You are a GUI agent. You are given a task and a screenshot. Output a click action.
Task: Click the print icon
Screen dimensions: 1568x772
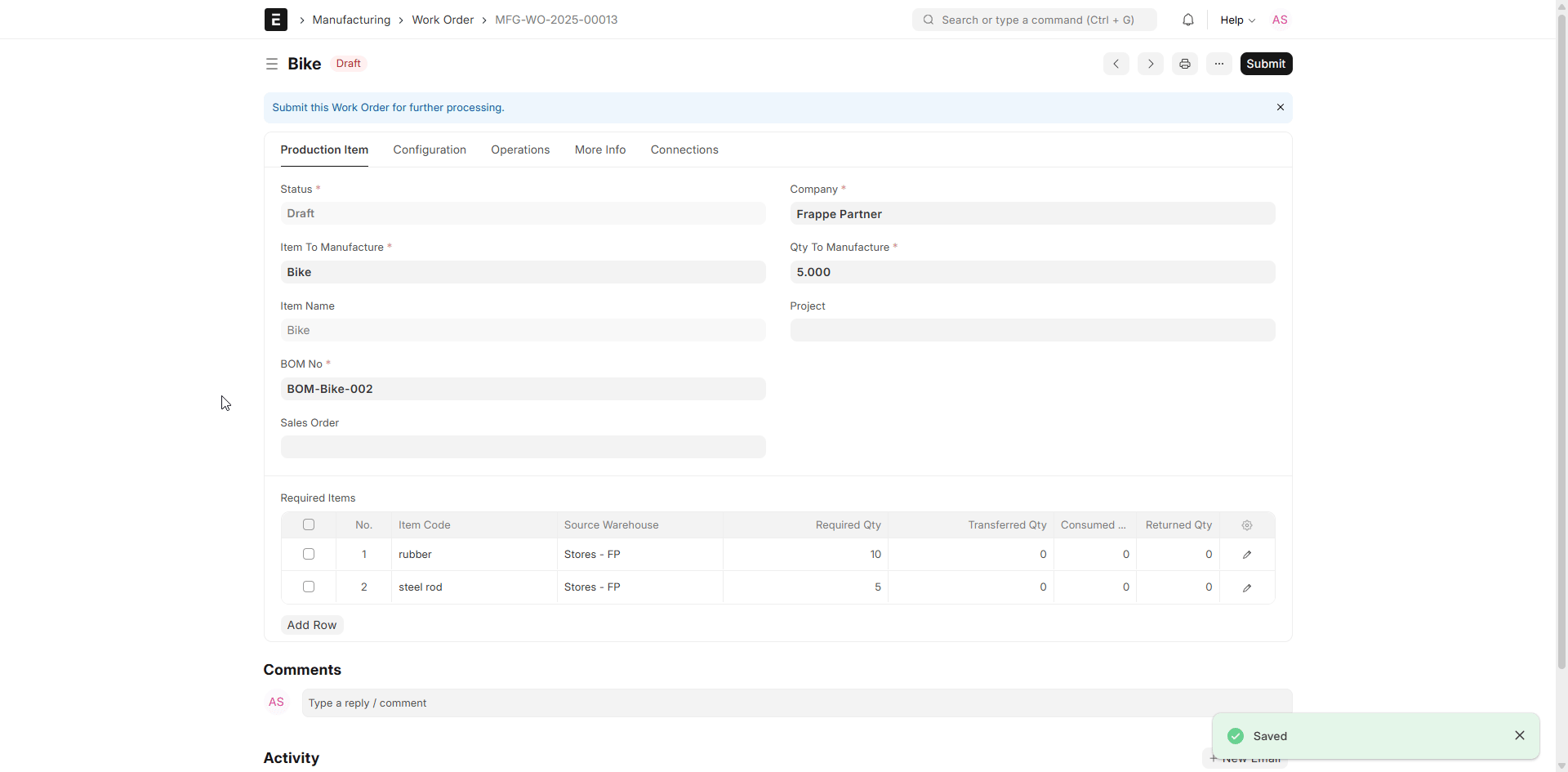[x=1184, y=64]
